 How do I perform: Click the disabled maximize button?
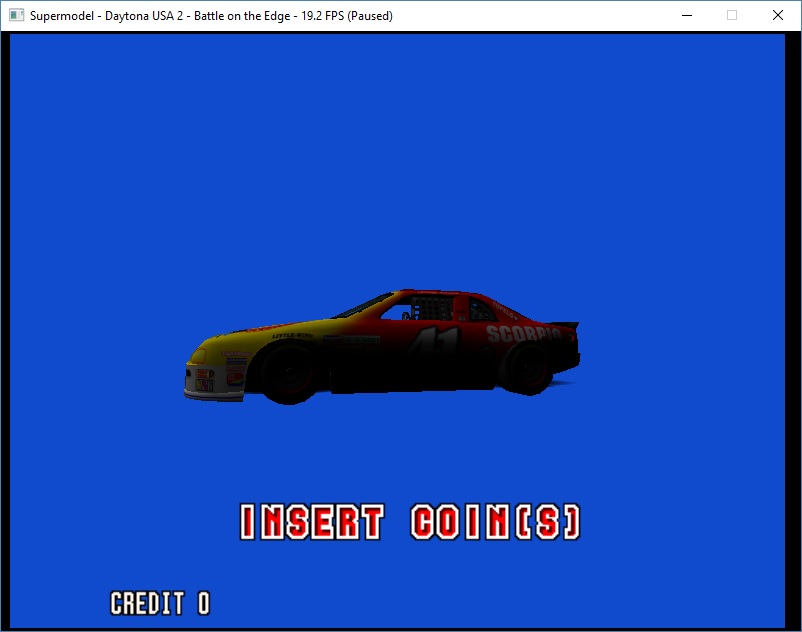click(732, 15)
